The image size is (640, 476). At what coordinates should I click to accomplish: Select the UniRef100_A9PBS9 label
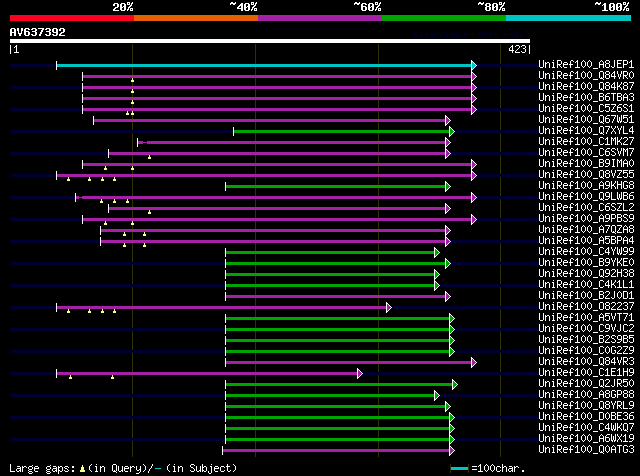point(586,219)
